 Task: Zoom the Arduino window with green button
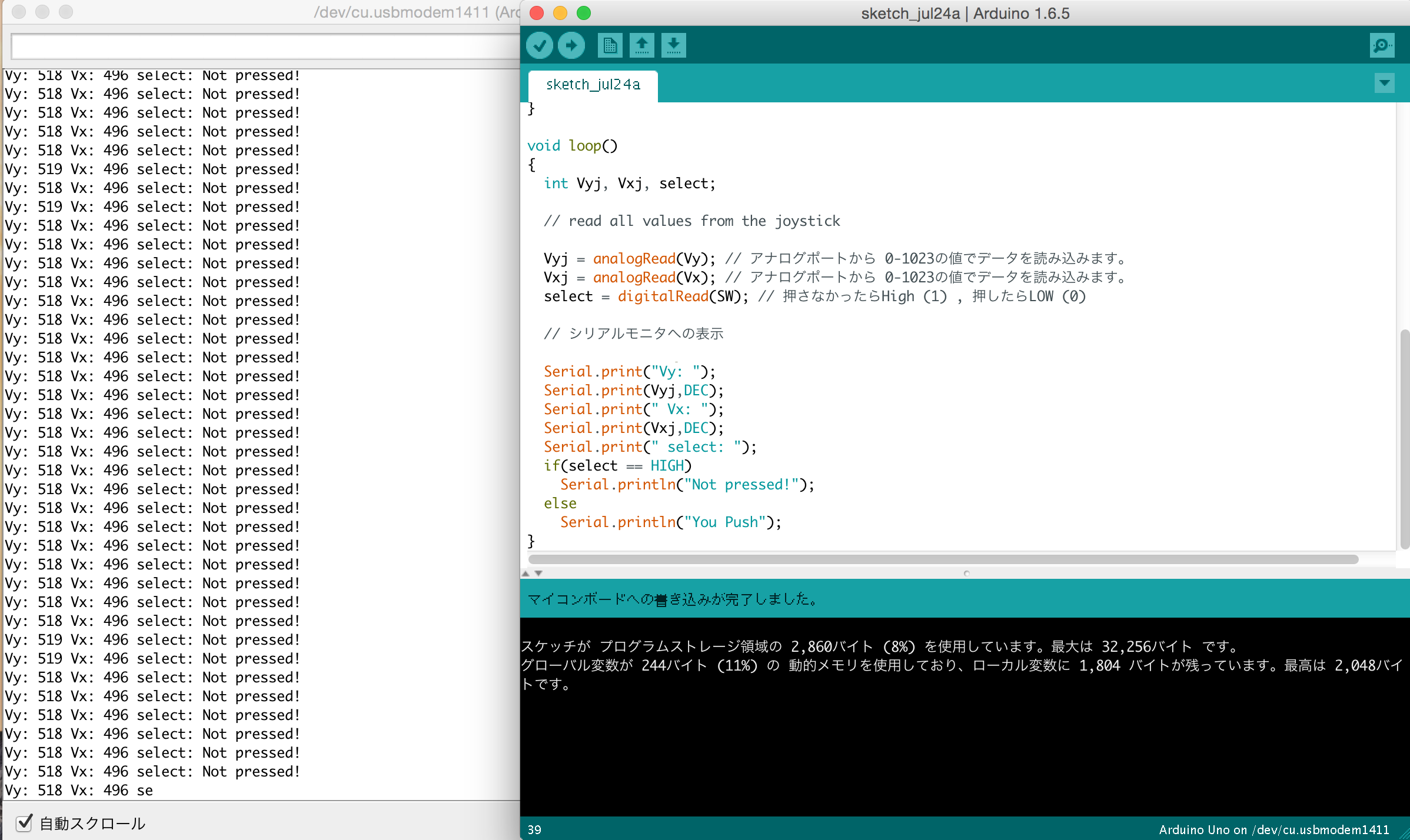(584, 13)
